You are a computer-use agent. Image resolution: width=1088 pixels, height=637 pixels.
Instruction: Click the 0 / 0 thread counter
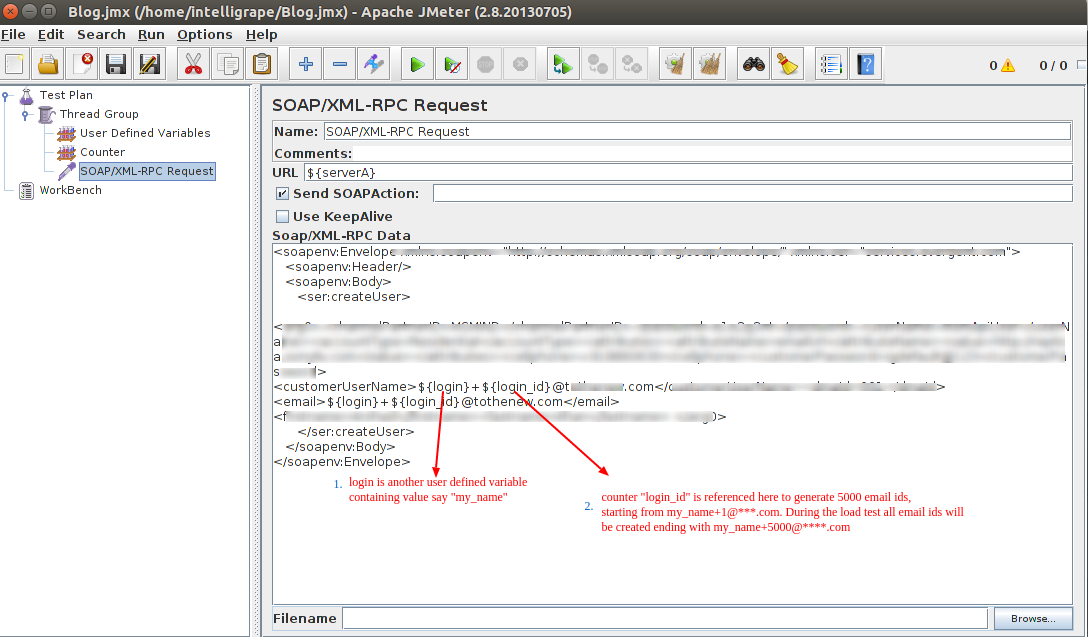pos(1053,65)
